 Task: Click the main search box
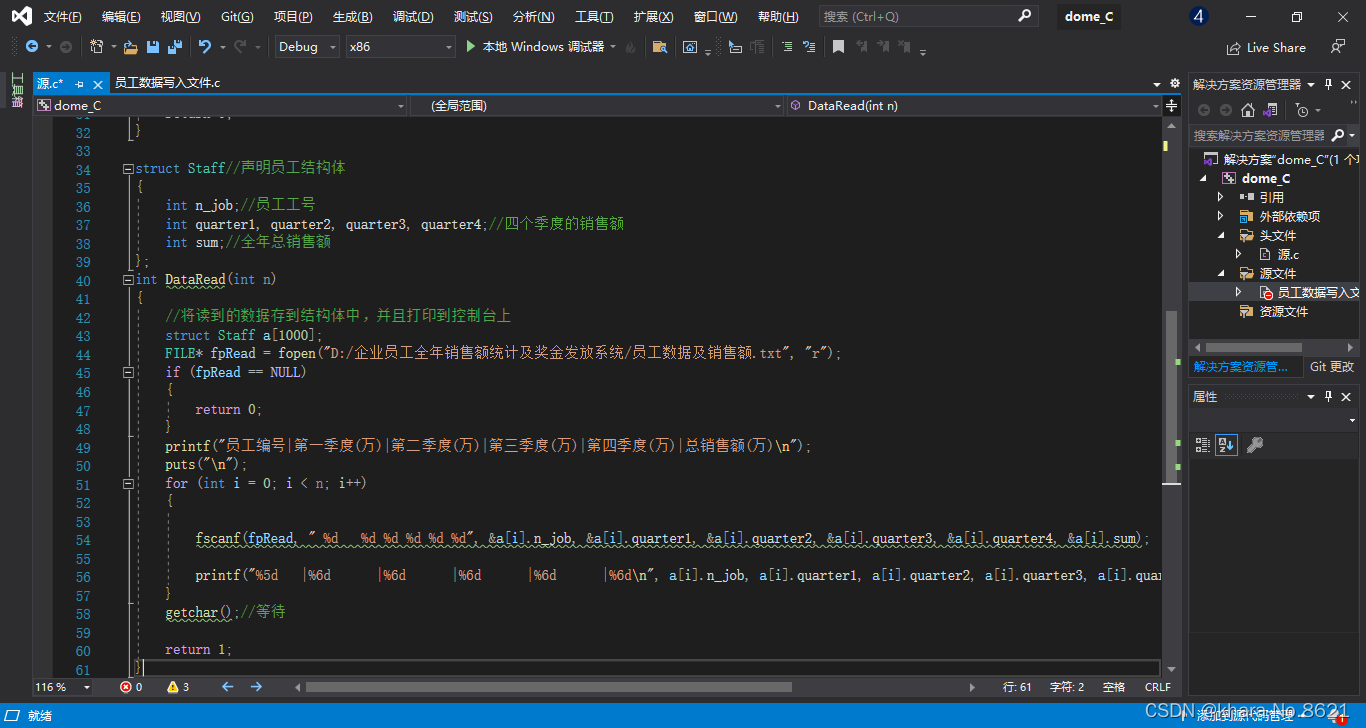point(928,16)
